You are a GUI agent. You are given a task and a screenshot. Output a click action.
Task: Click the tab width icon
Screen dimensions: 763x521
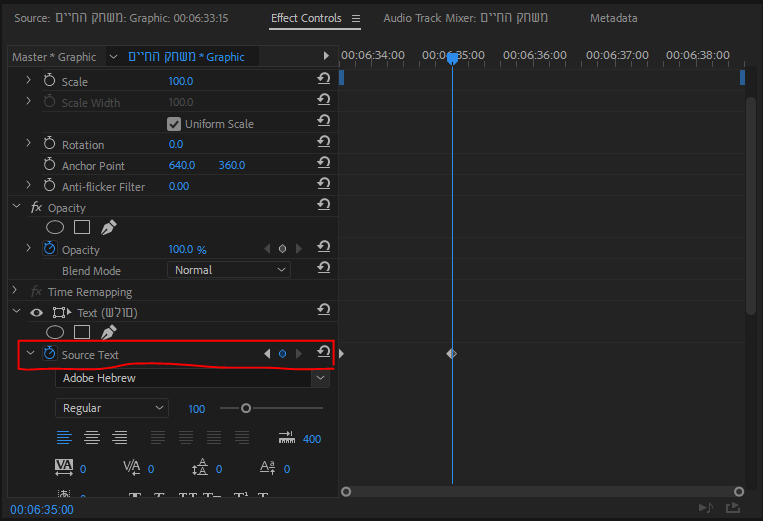click(x=287, y=437)
